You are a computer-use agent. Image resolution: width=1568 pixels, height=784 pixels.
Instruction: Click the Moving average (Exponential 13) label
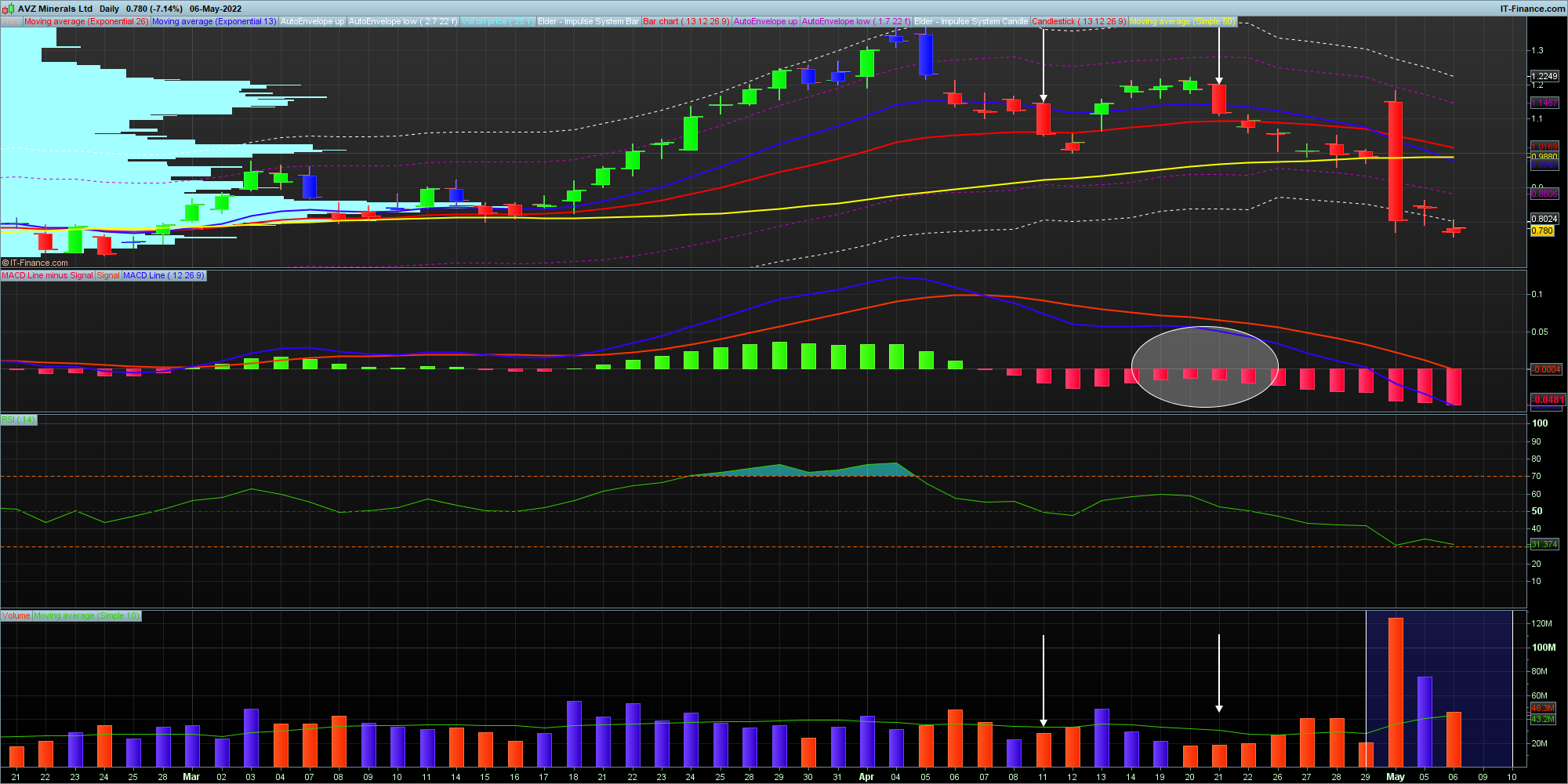tap(214, 22)
